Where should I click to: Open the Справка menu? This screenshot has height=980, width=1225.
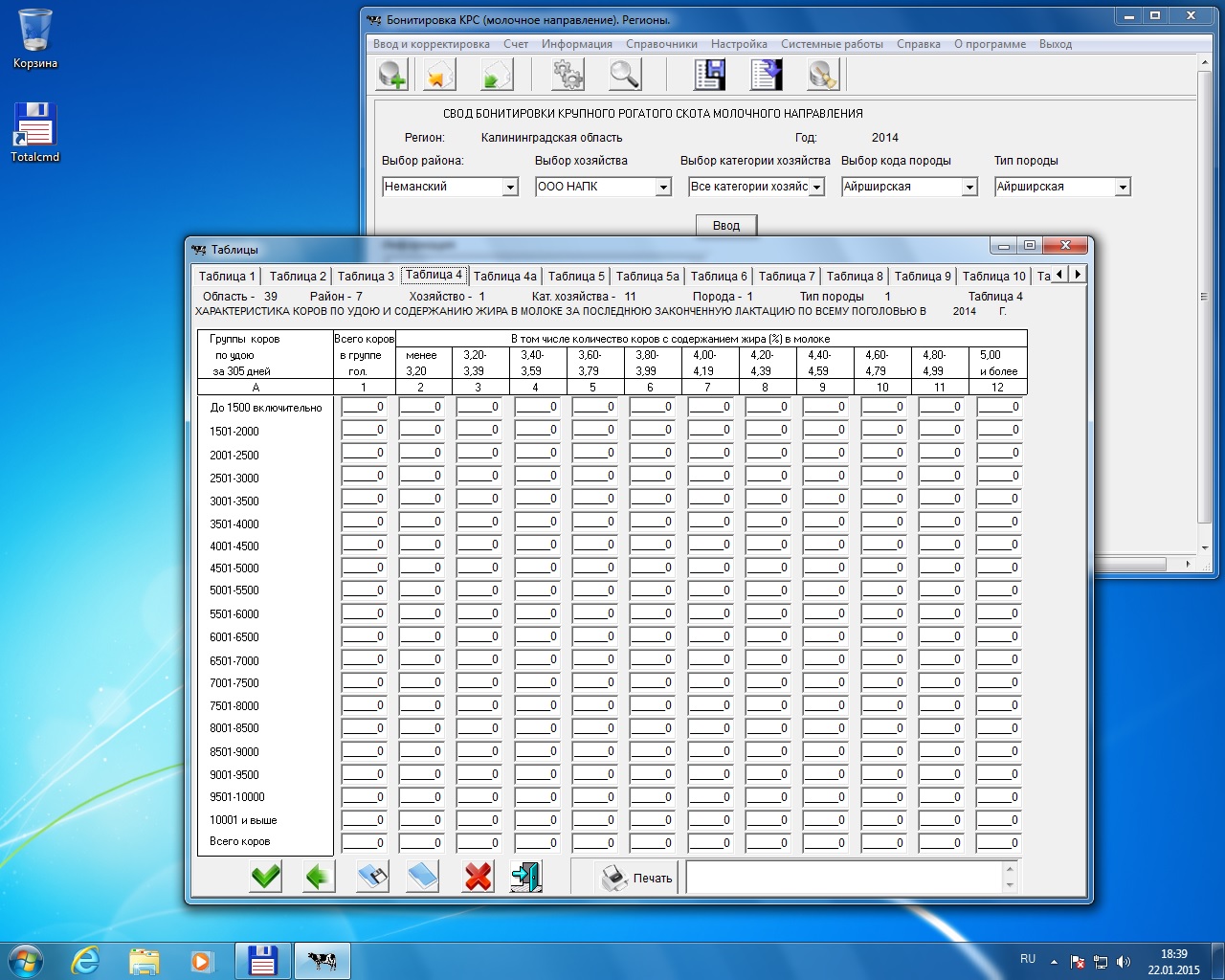(x=919, y=44)
